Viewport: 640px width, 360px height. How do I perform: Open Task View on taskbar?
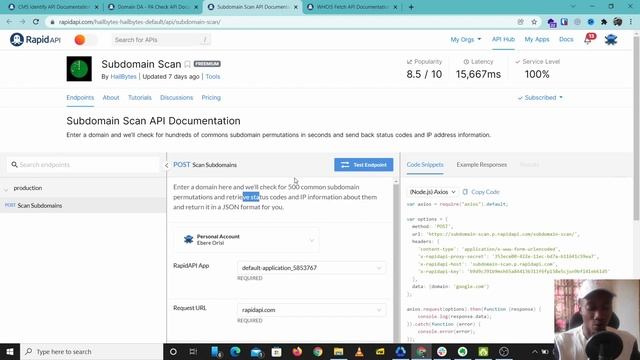pos(193,351)
